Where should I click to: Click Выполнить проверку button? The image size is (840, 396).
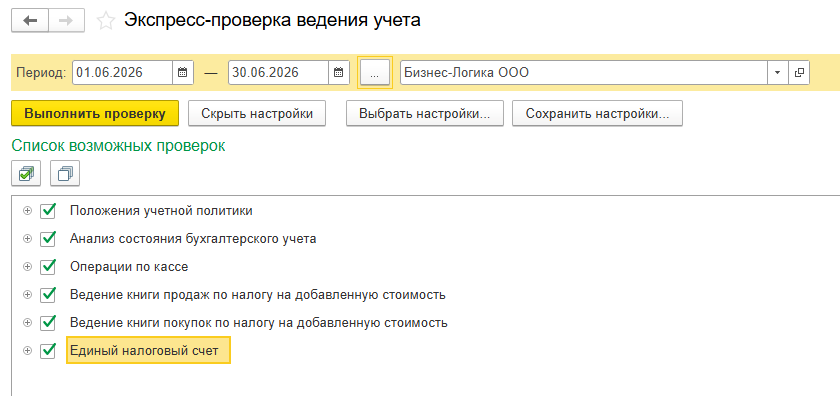pyautogui.click(x=94, y=114)
